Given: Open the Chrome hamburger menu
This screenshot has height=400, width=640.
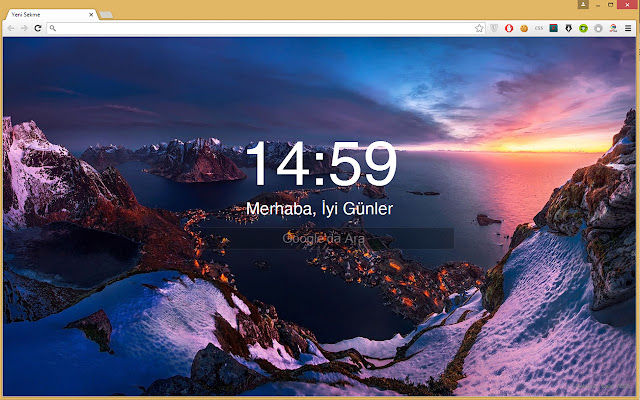Looking at the screenshot, I should [628, 28].
